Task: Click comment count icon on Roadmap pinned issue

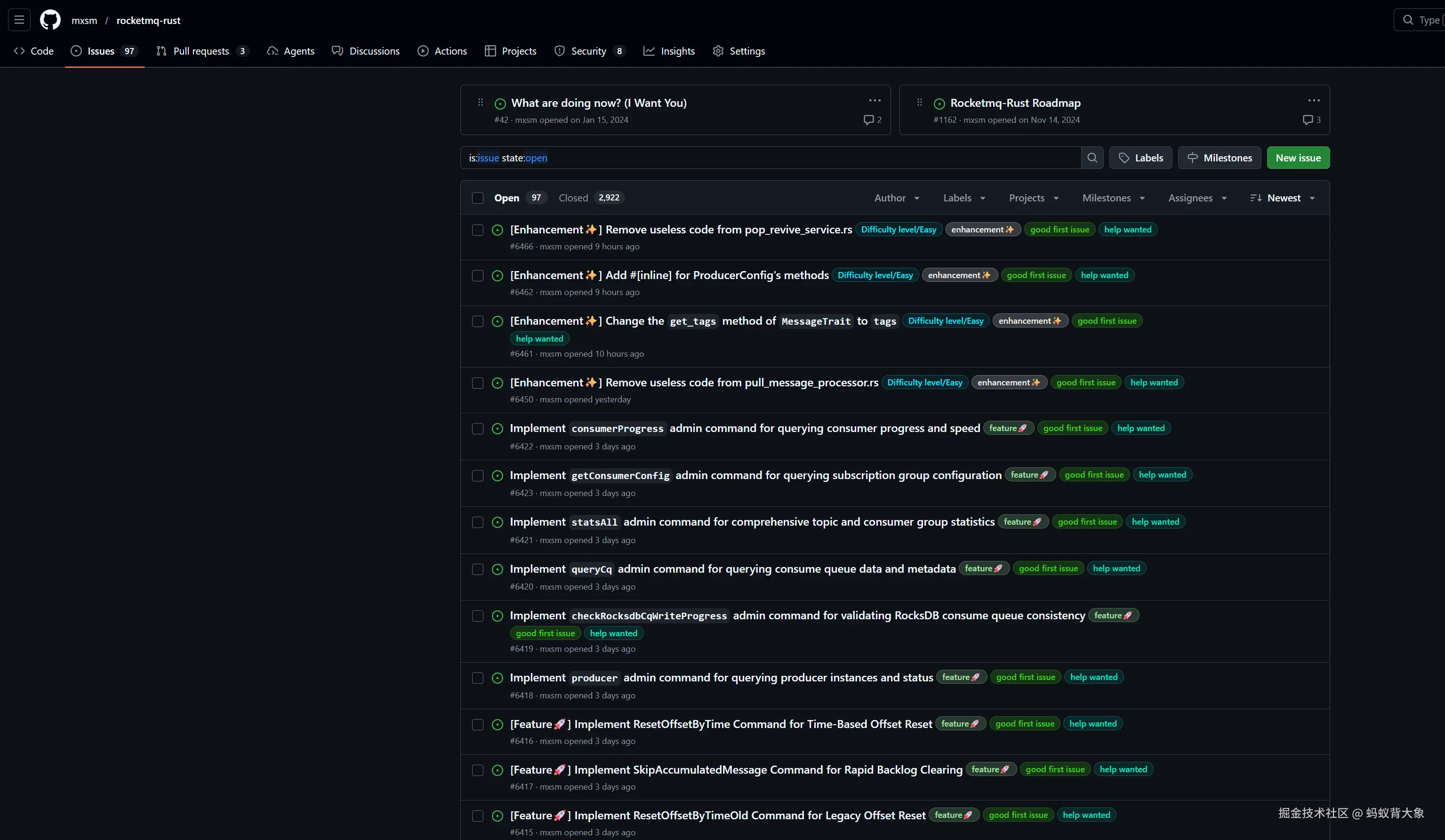Action: point(1308,120)
